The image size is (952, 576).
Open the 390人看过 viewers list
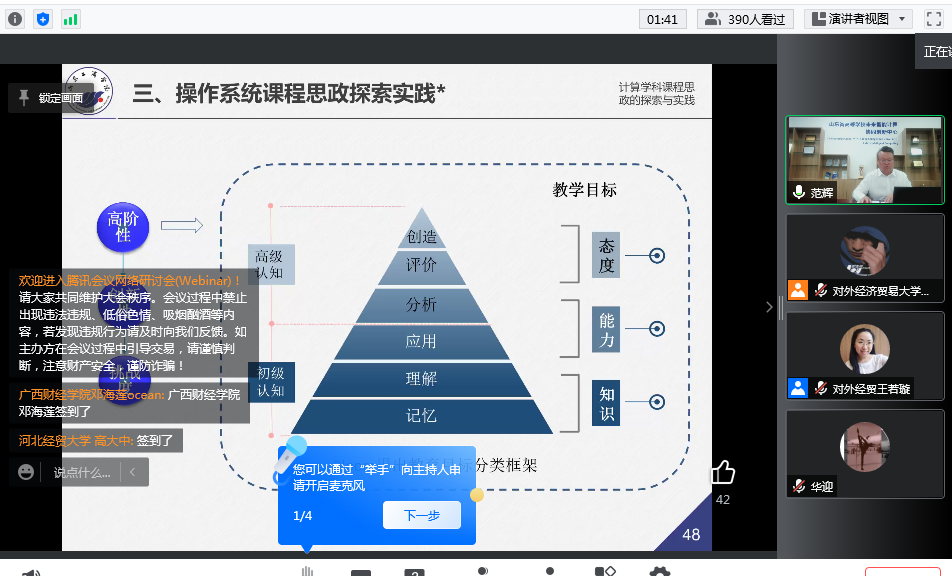[x=745, y=19]
